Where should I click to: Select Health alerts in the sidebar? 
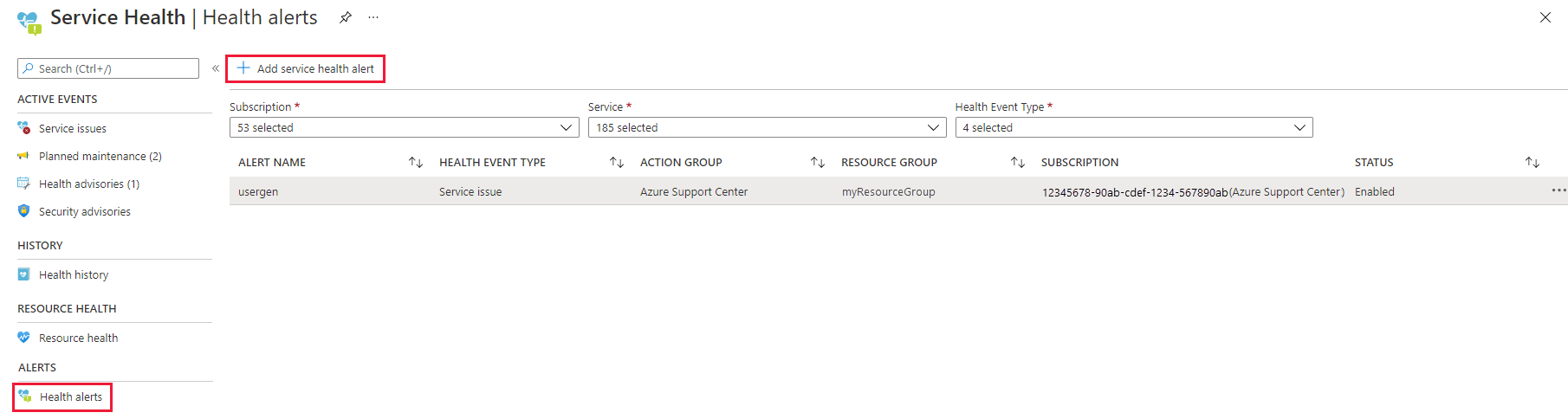click(x=70, y=396)
